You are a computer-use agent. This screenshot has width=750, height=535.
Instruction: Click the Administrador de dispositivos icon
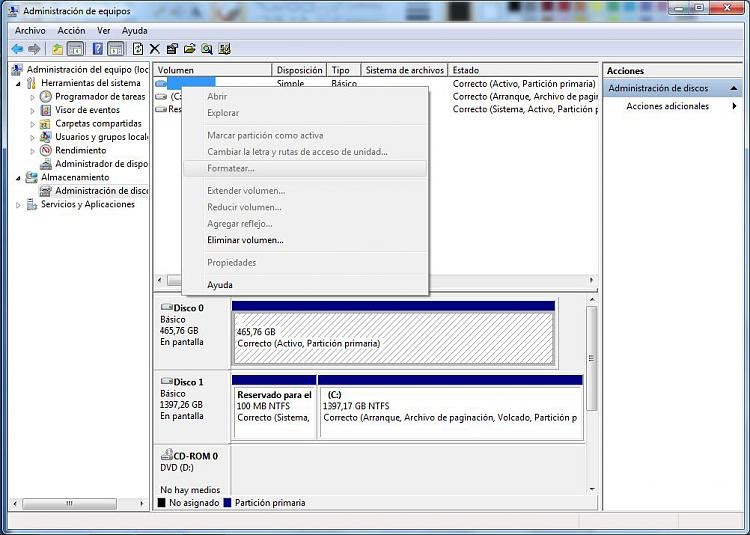45,164
